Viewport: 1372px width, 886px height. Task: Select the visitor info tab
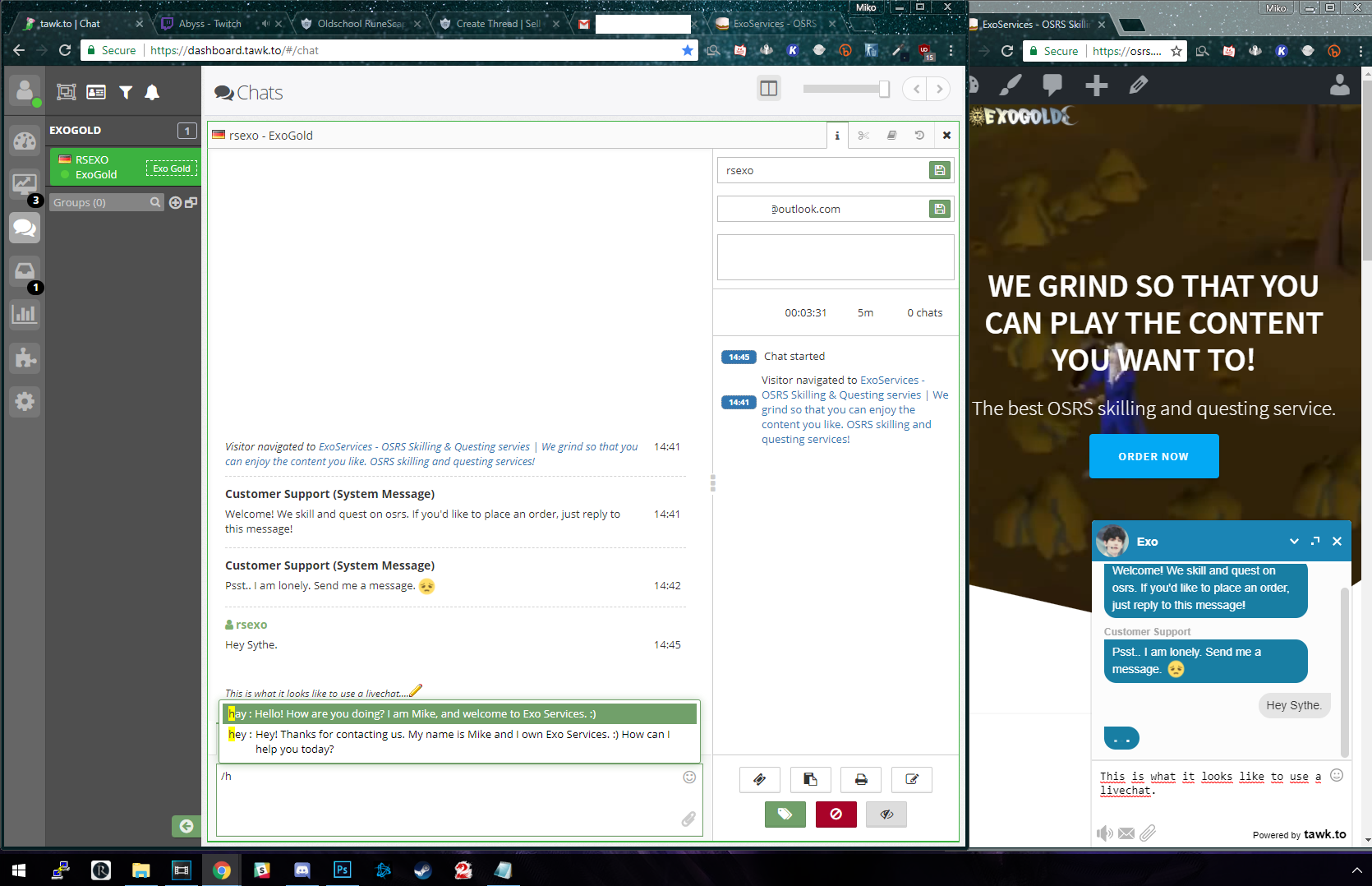point(837,136)
